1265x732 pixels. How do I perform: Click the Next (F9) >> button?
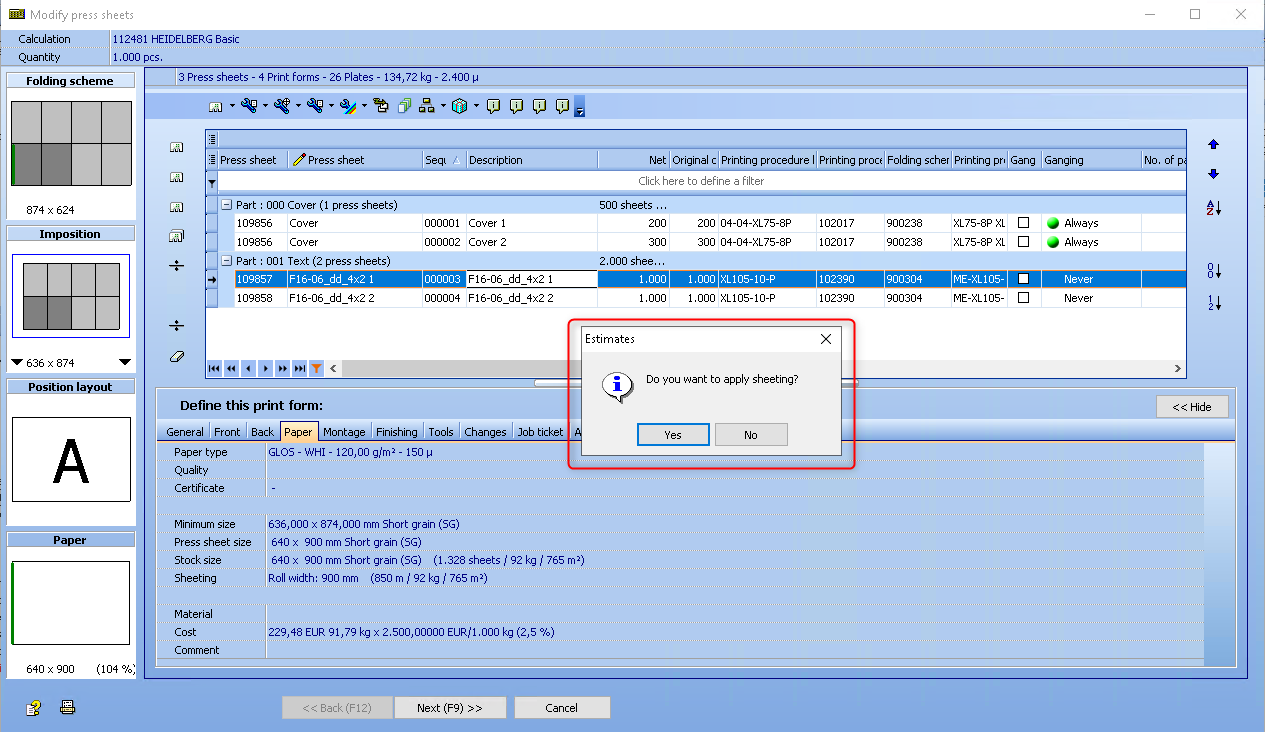coord(450,708)
